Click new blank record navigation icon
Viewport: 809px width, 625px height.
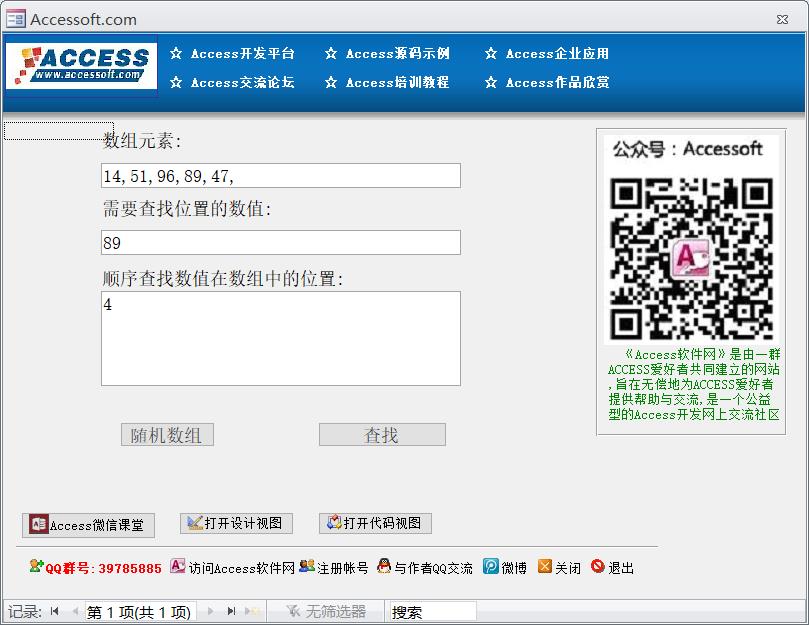click(252, 612)
